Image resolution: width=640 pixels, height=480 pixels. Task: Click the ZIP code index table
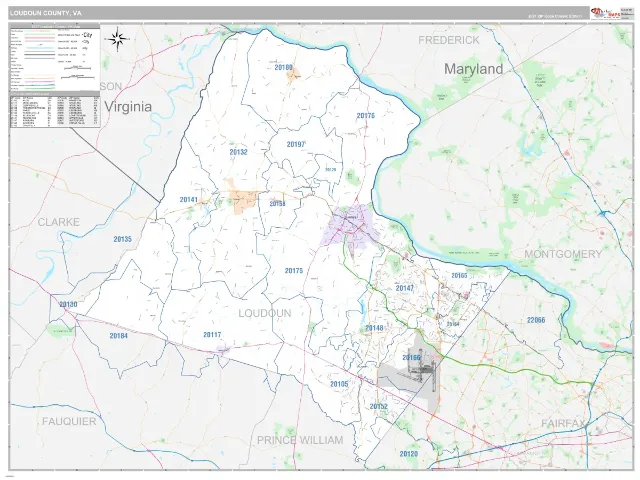click(x=55, y=110)
